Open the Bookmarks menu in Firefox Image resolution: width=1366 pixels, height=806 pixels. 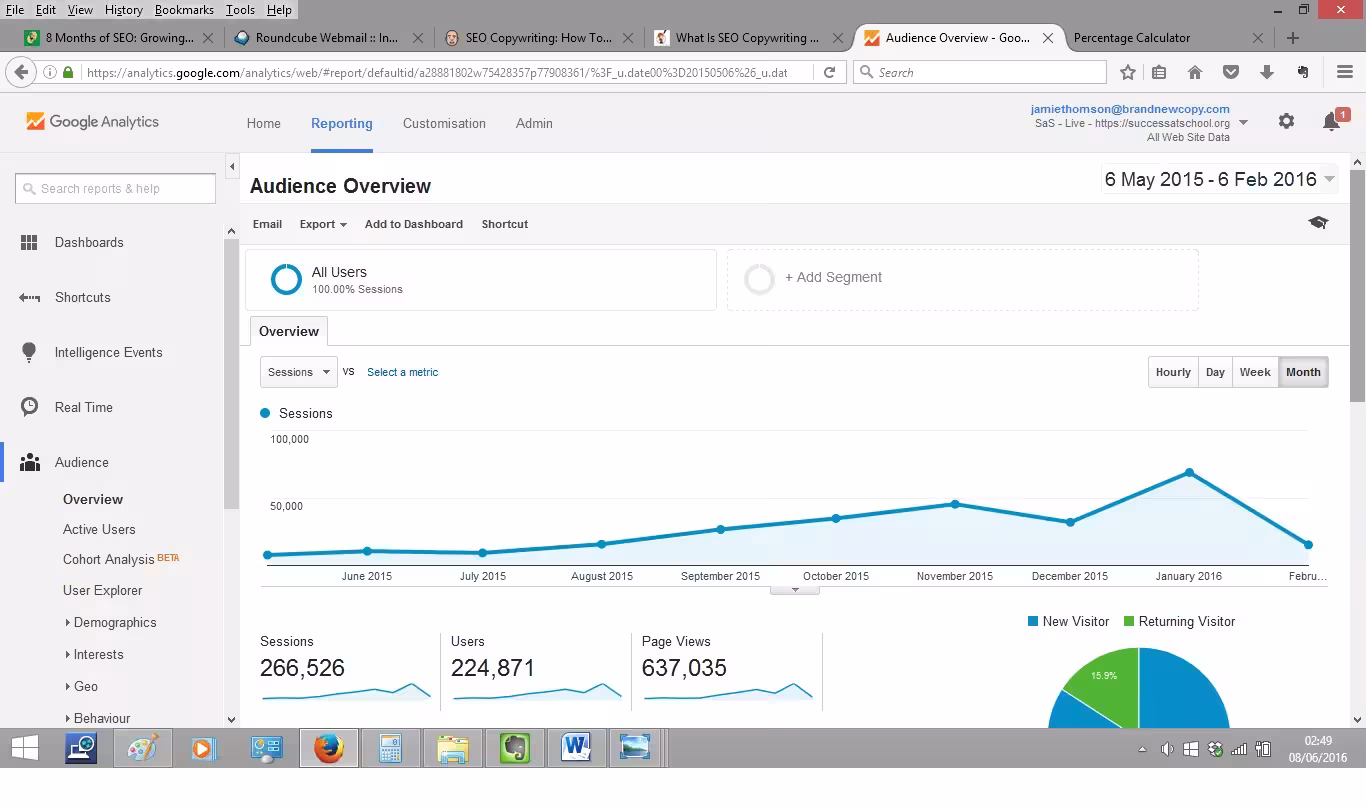(x=184, y=9)
